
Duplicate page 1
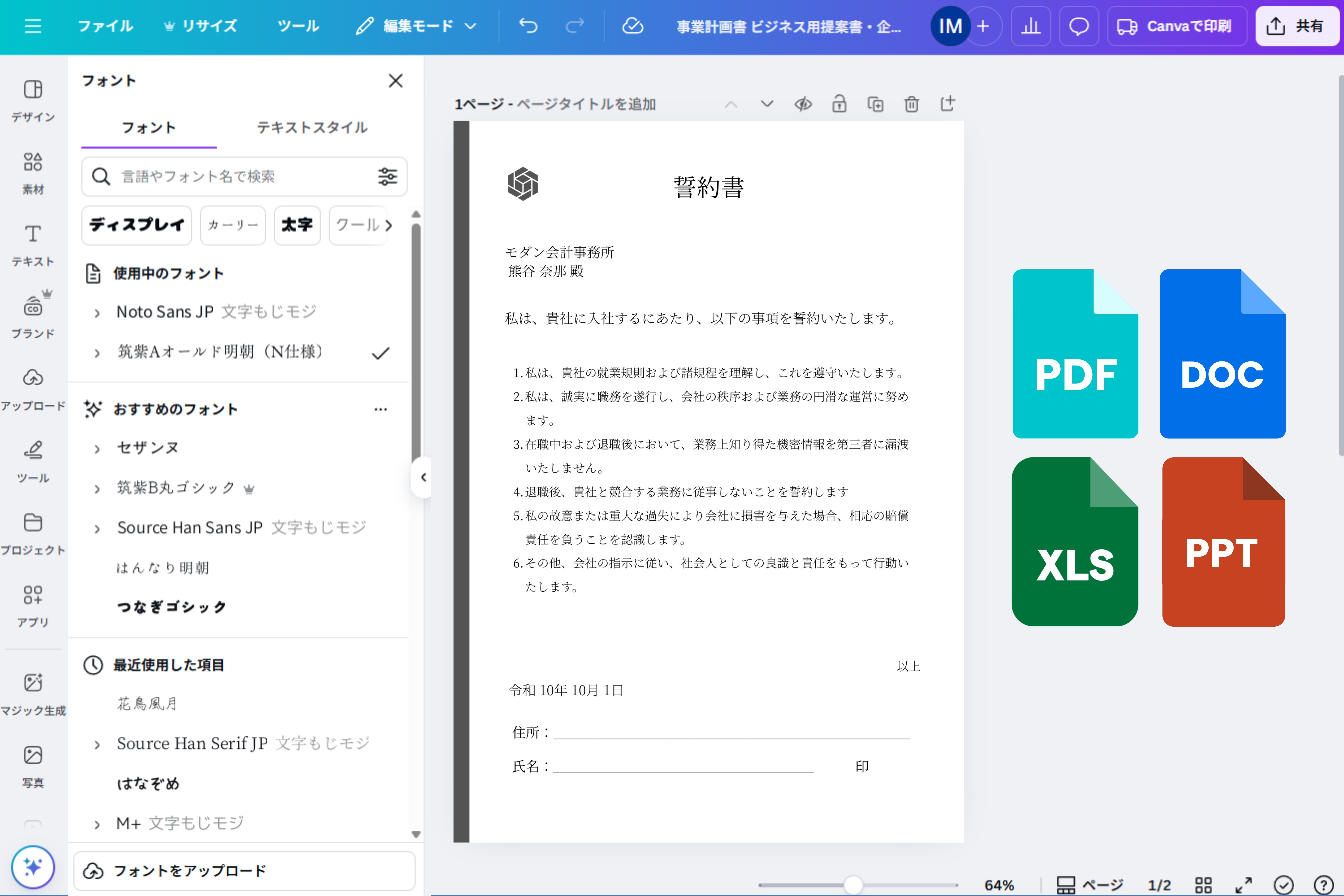[875, 104]
